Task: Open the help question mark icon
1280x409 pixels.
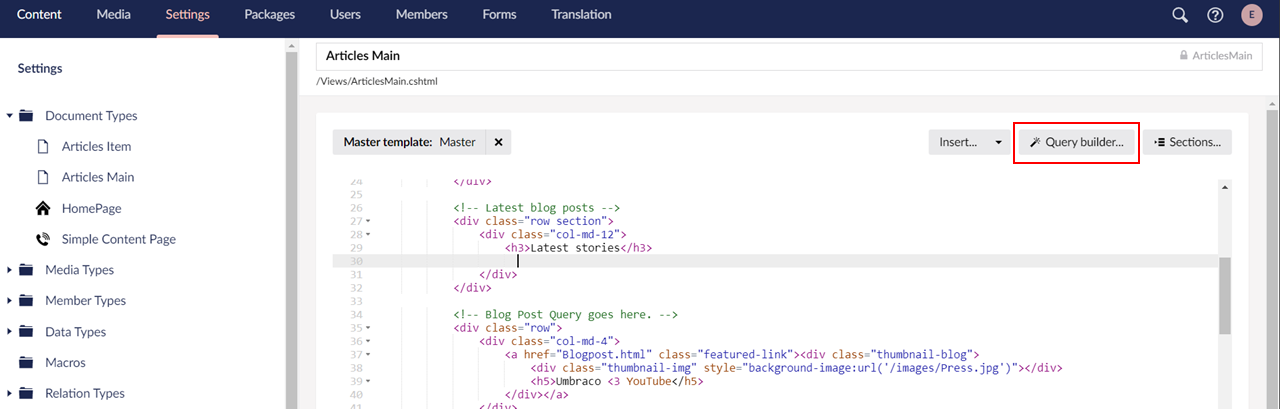Action: point(1215,15)
